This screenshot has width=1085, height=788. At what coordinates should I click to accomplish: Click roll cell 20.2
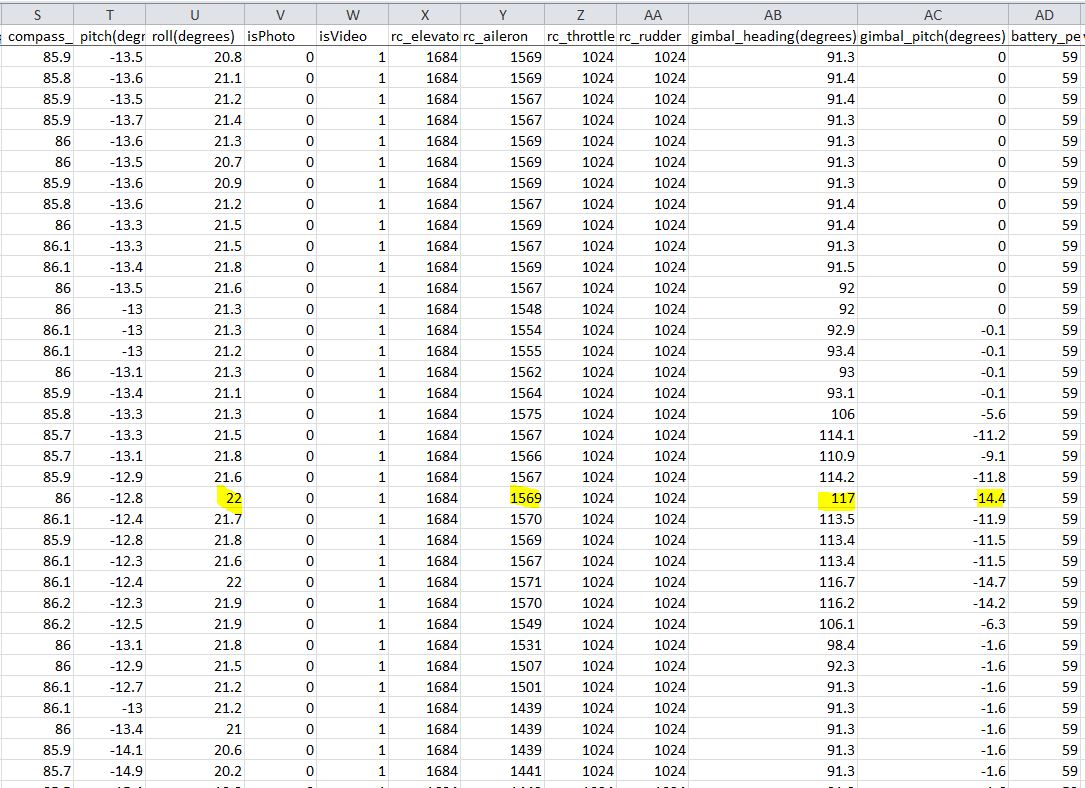pos(194,771)
